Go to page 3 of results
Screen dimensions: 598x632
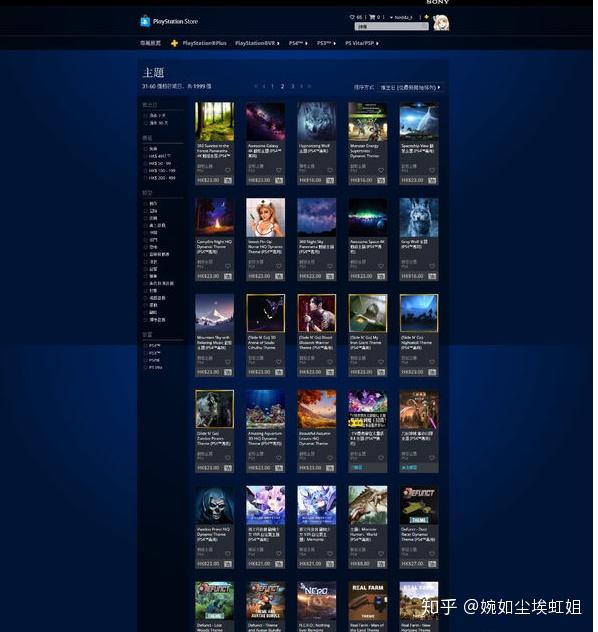pos(293,86)
